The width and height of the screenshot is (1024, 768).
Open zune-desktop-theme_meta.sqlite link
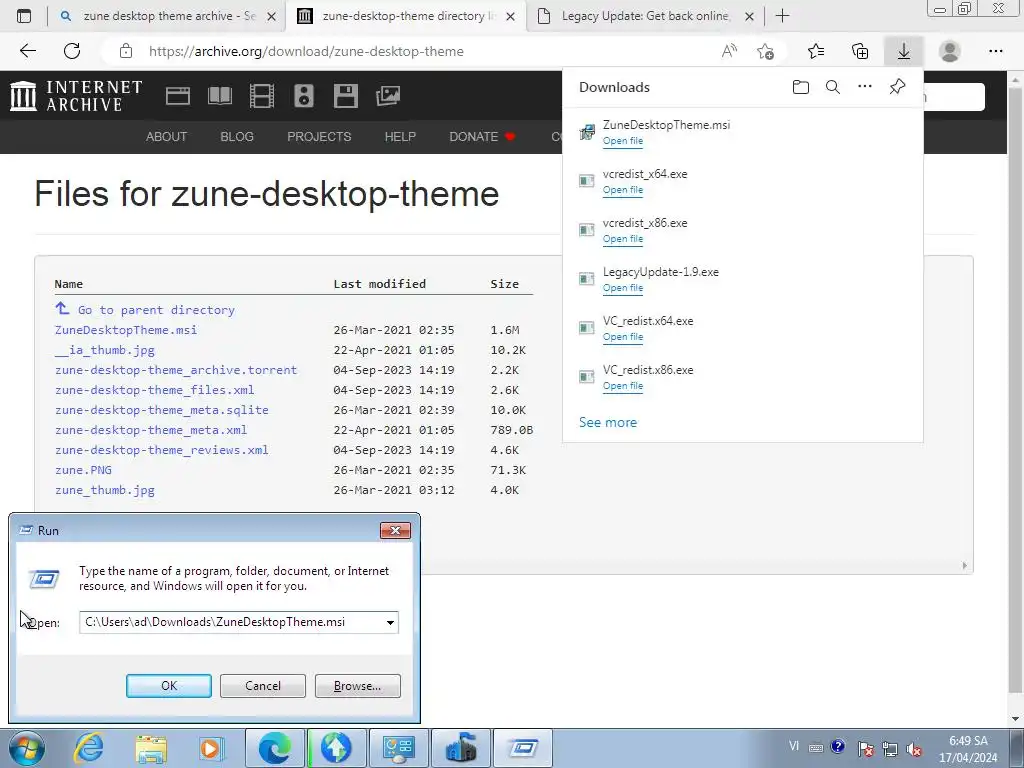[x=161, y=409]
